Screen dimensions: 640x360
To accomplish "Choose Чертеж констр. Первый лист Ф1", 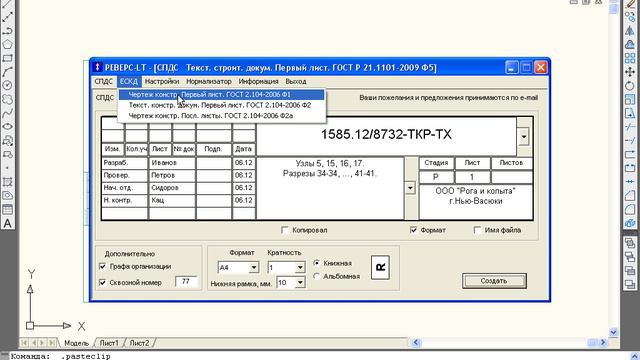I will pyautogui.click(x=222, y=95).
